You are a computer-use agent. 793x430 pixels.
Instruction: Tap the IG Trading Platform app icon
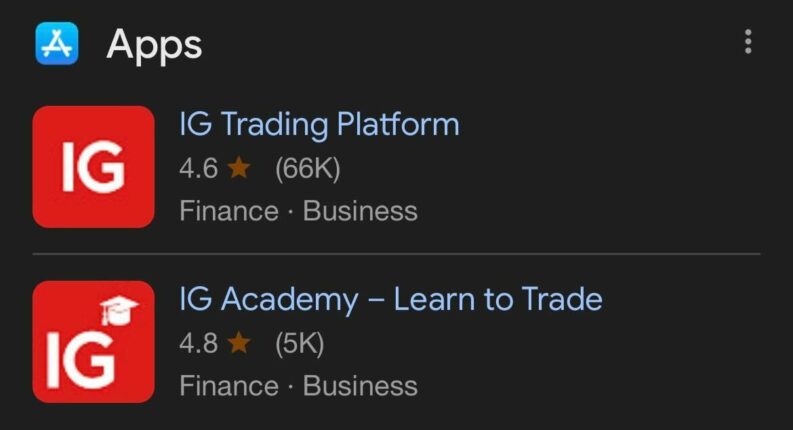pyautogui.click(x=93, y=167)
